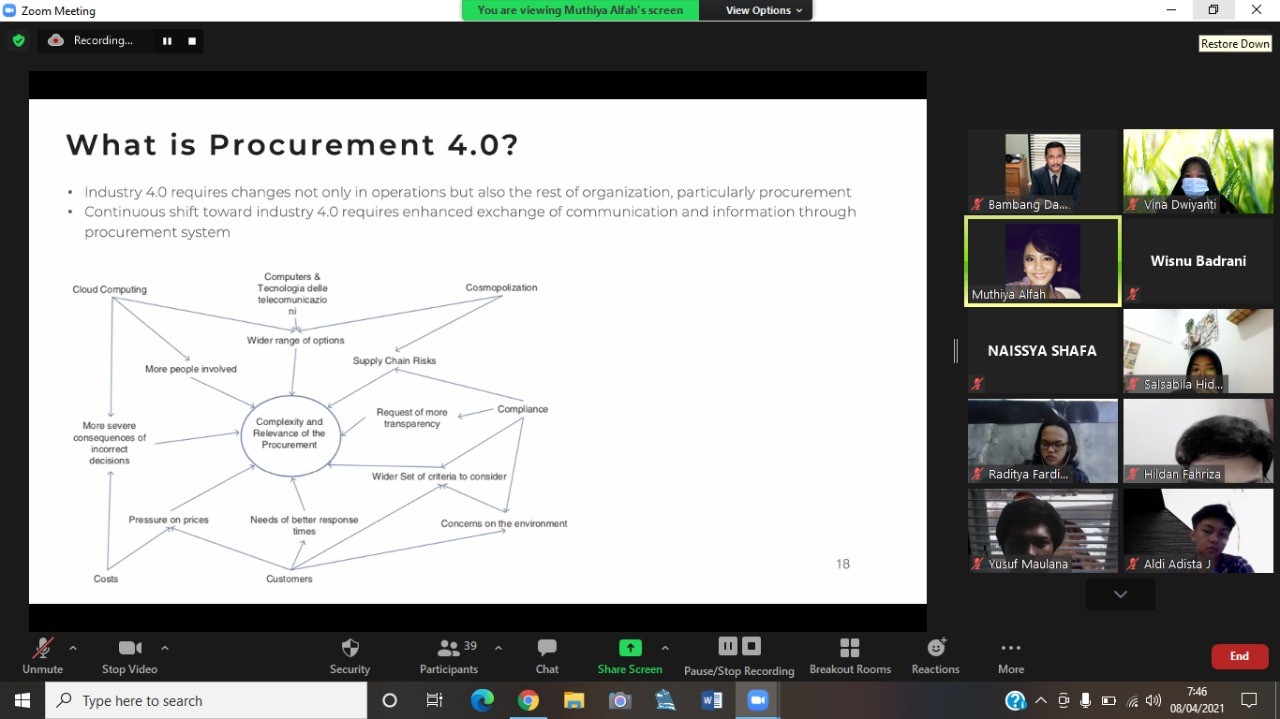
Task: Pause the recording in top-left indicator
Action: [x=167, y=41]
